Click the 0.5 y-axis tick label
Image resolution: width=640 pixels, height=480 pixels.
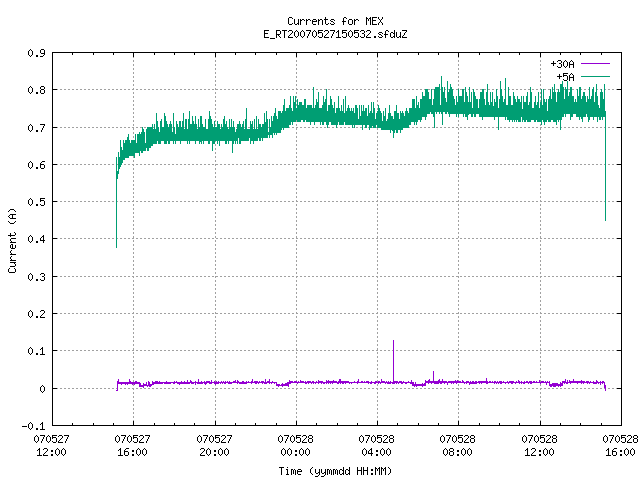click(36, 202)
